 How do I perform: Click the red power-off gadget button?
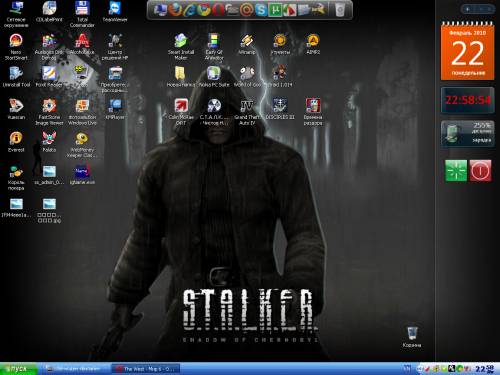[x=480, y=171]
